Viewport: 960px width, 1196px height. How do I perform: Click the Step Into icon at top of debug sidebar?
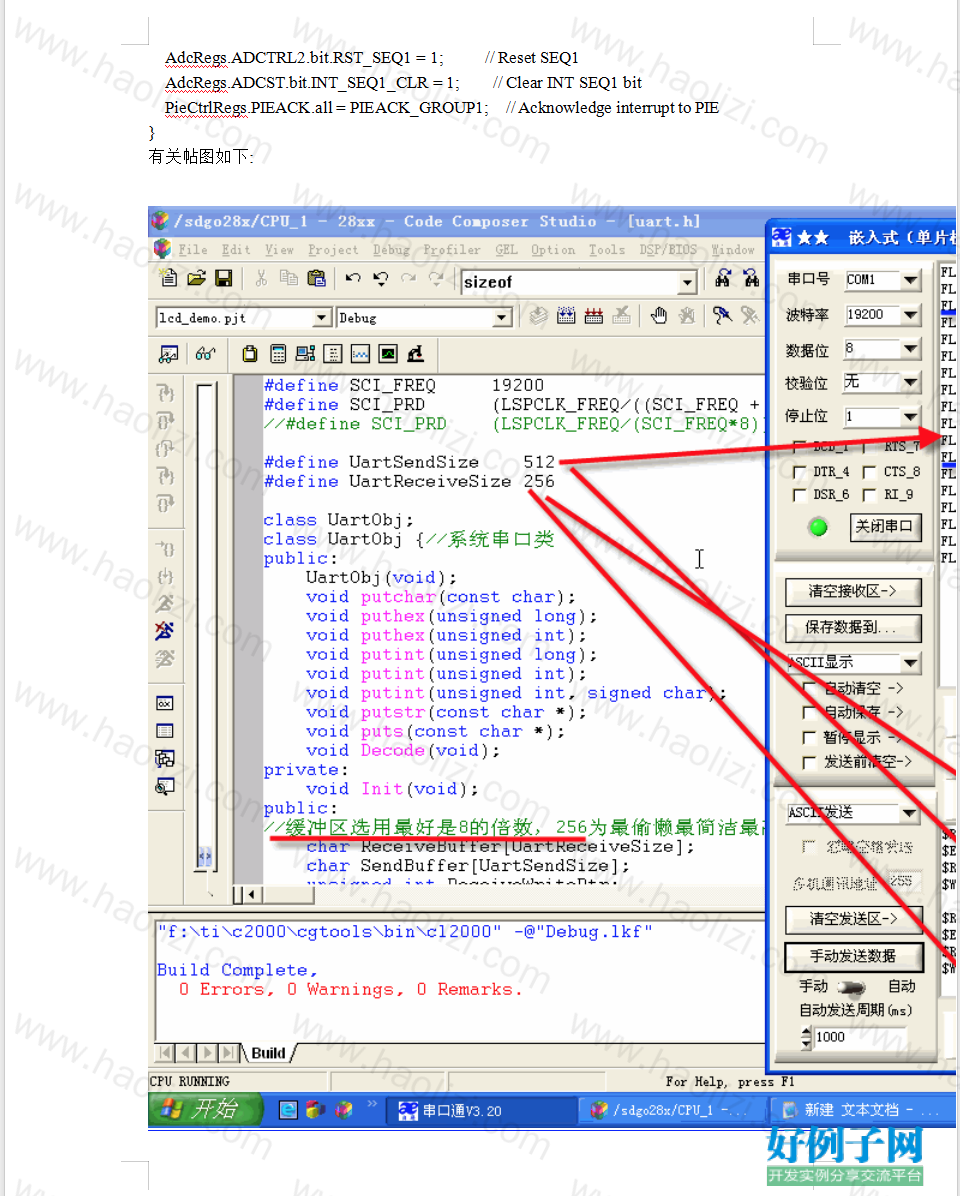165,393
